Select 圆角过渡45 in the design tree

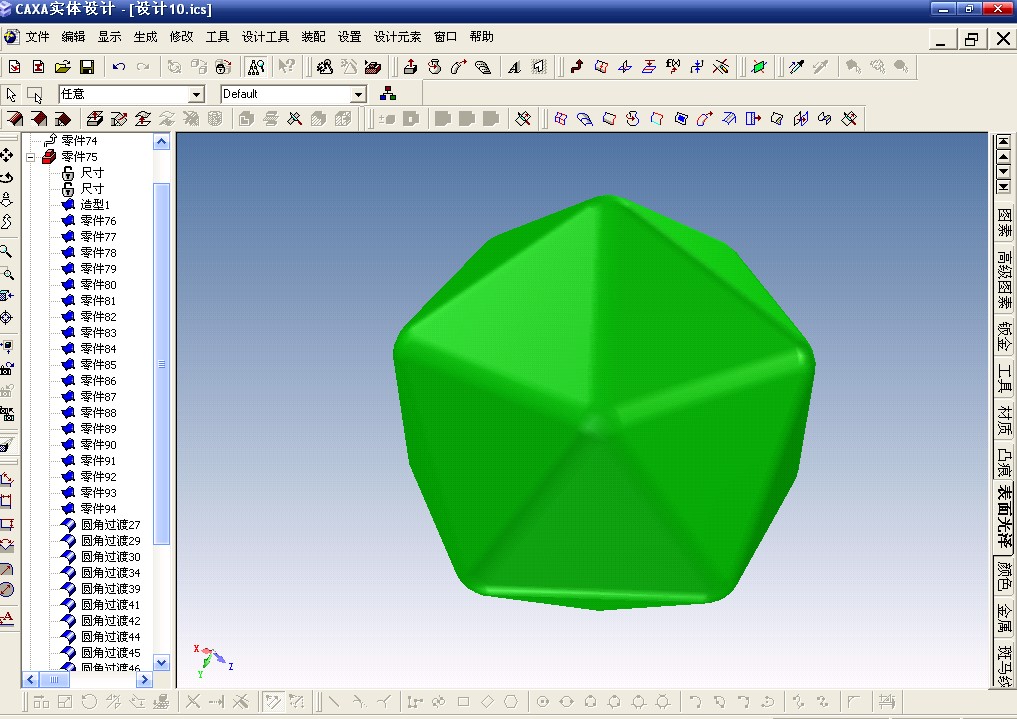click(110, 652)
